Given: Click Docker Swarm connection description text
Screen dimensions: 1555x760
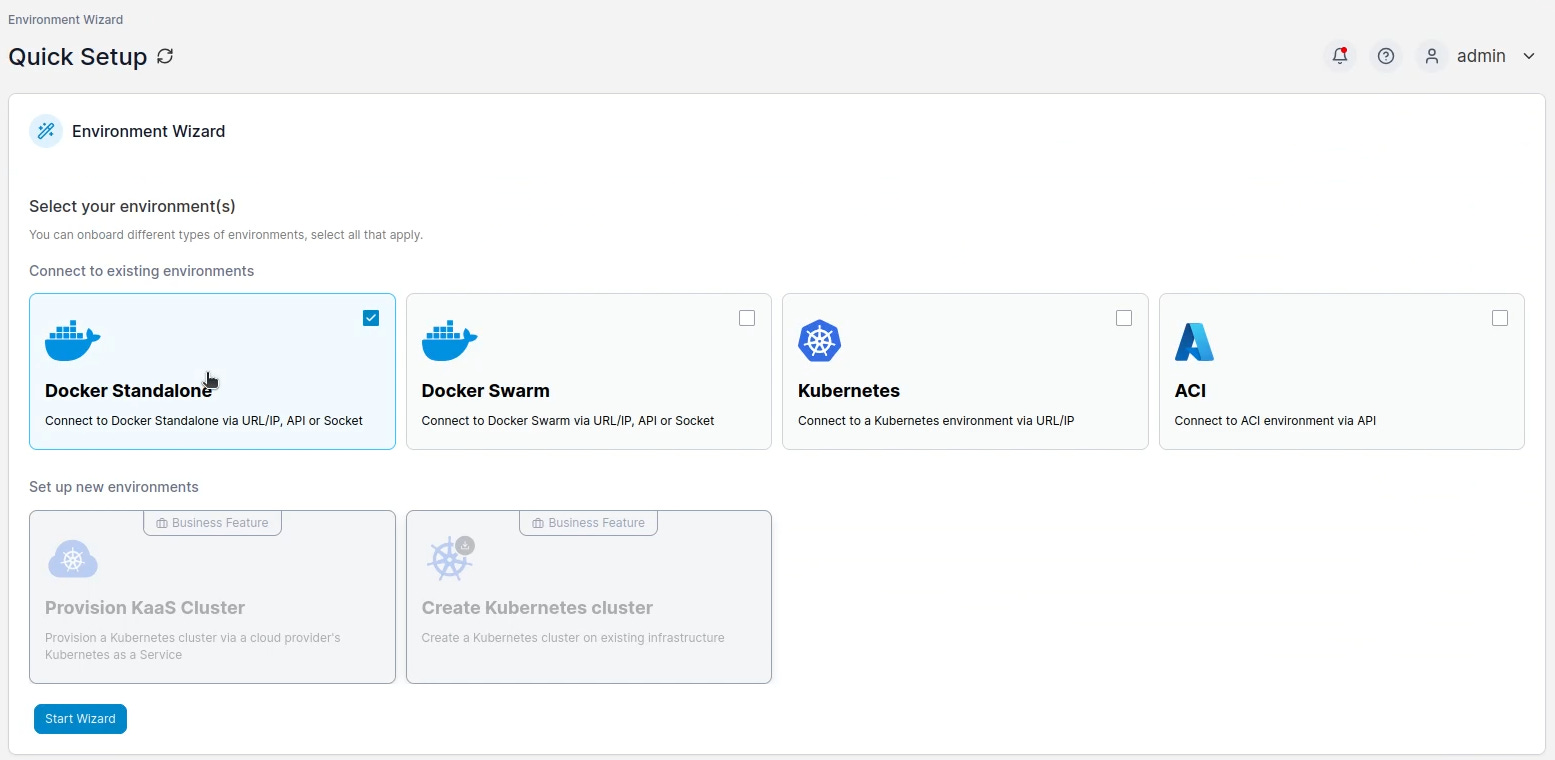Looking at the screenshot, I should [568, 421].
